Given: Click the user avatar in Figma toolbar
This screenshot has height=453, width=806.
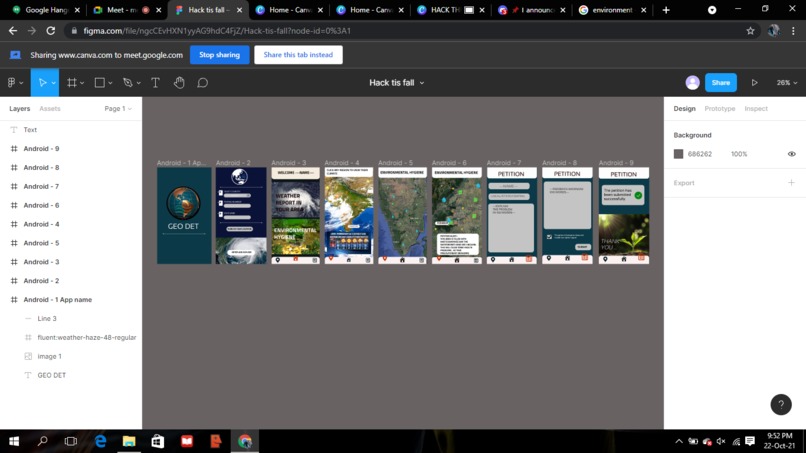Looking at the screenshot, I should [692, 82].
